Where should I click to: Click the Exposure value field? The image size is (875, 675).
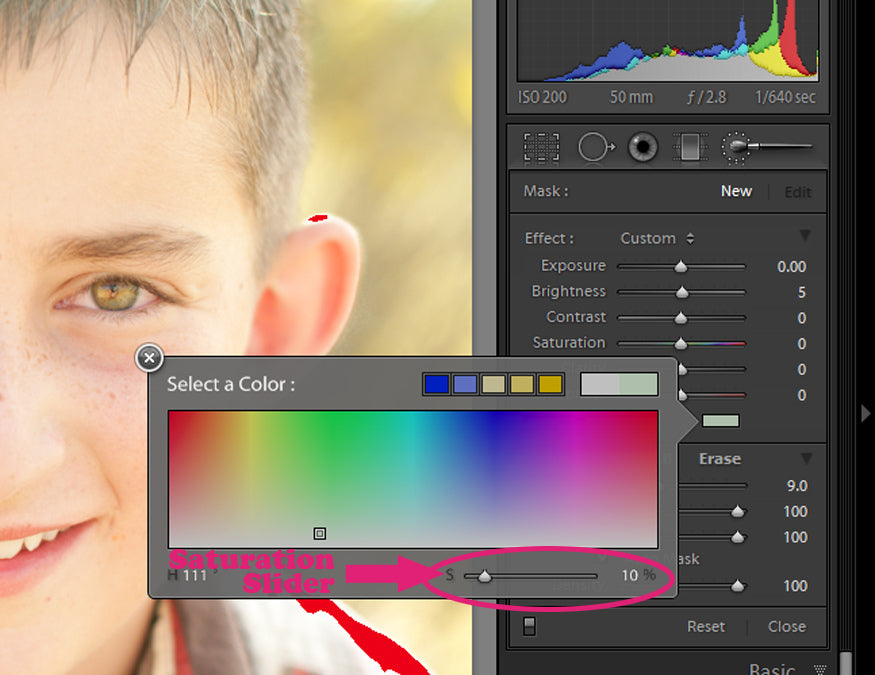(x=791, y=267)
